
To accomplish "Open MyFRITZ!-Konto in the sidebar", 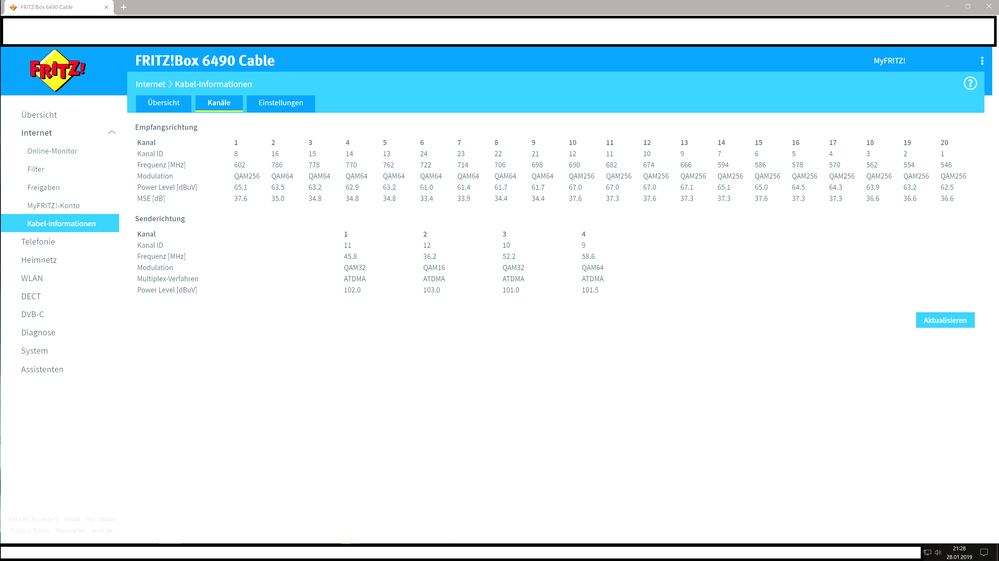I will [54, 206].
